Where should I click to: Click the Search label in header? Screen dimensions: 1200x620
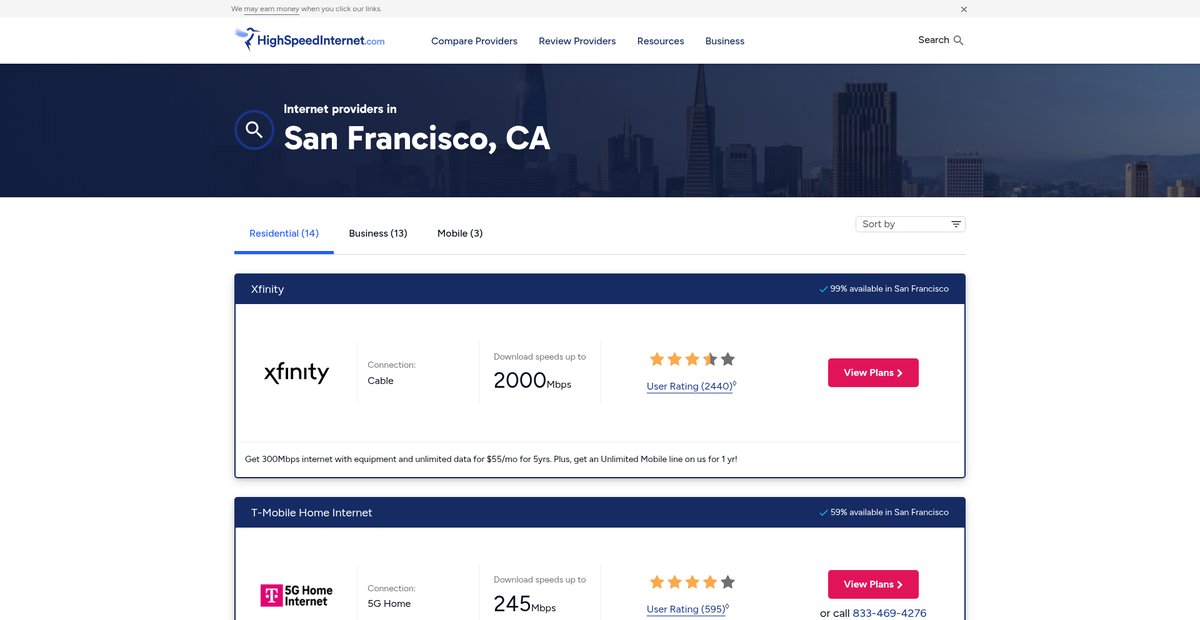pyautogui.click(x=933, y=40)
